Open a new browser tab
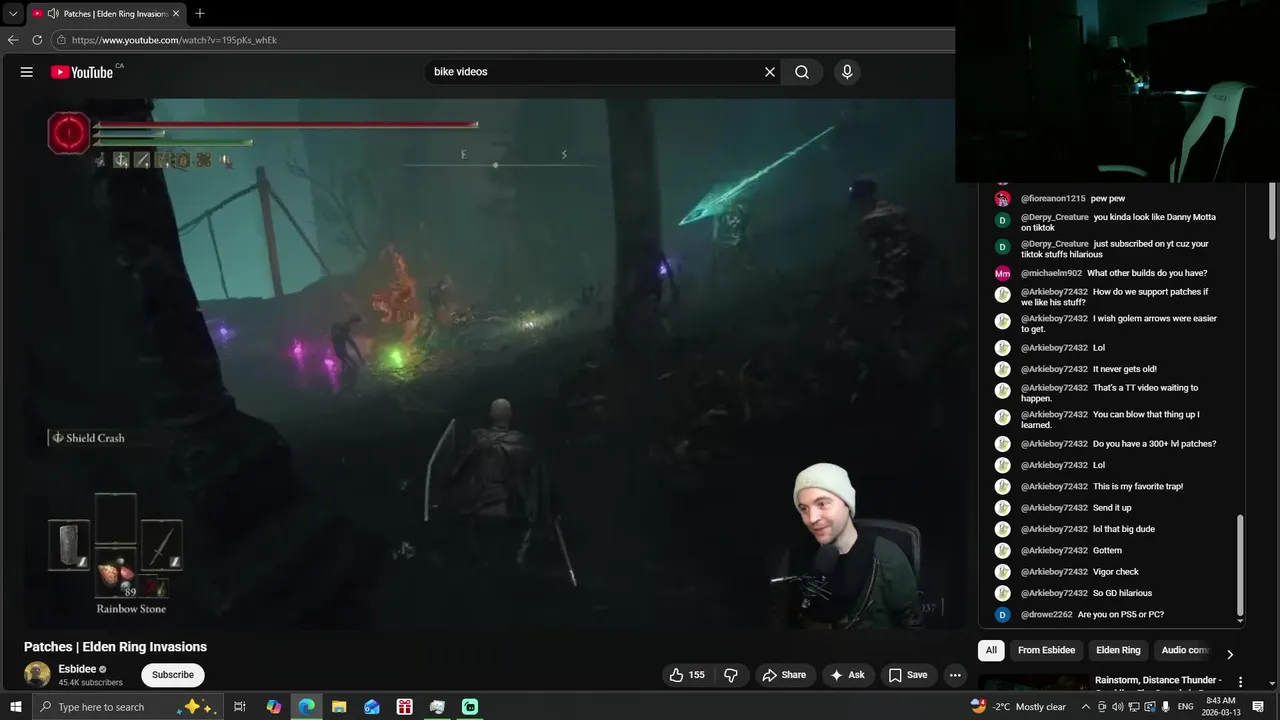The height and width of the screenshot is (720, 1280). pyautogui.click(x=200, y=13)
